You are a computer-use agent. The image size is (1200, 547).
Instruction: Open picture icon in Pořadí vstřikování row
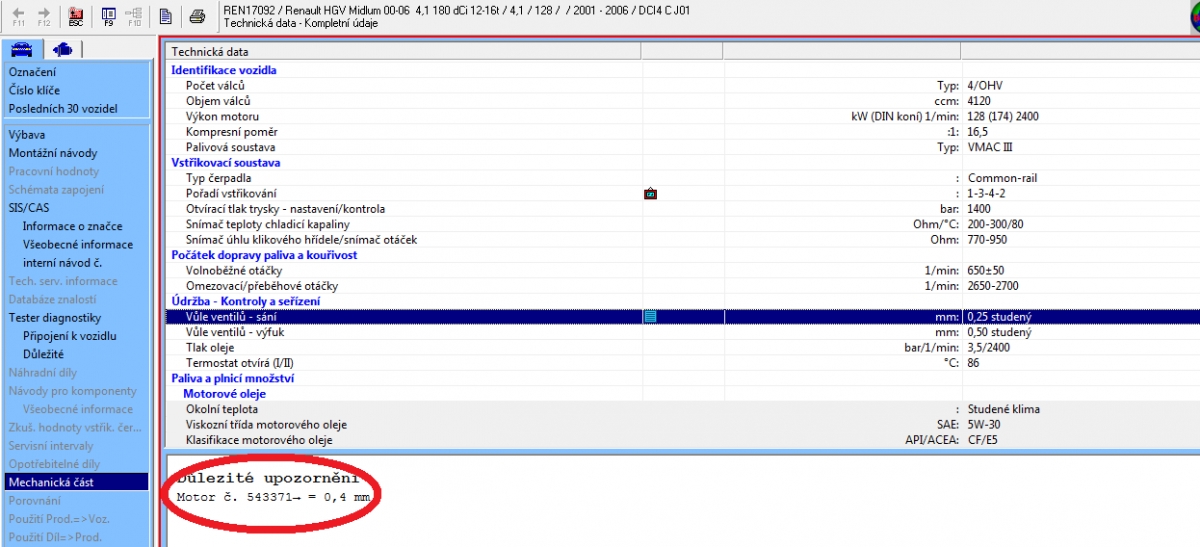(x=650, y=193)
